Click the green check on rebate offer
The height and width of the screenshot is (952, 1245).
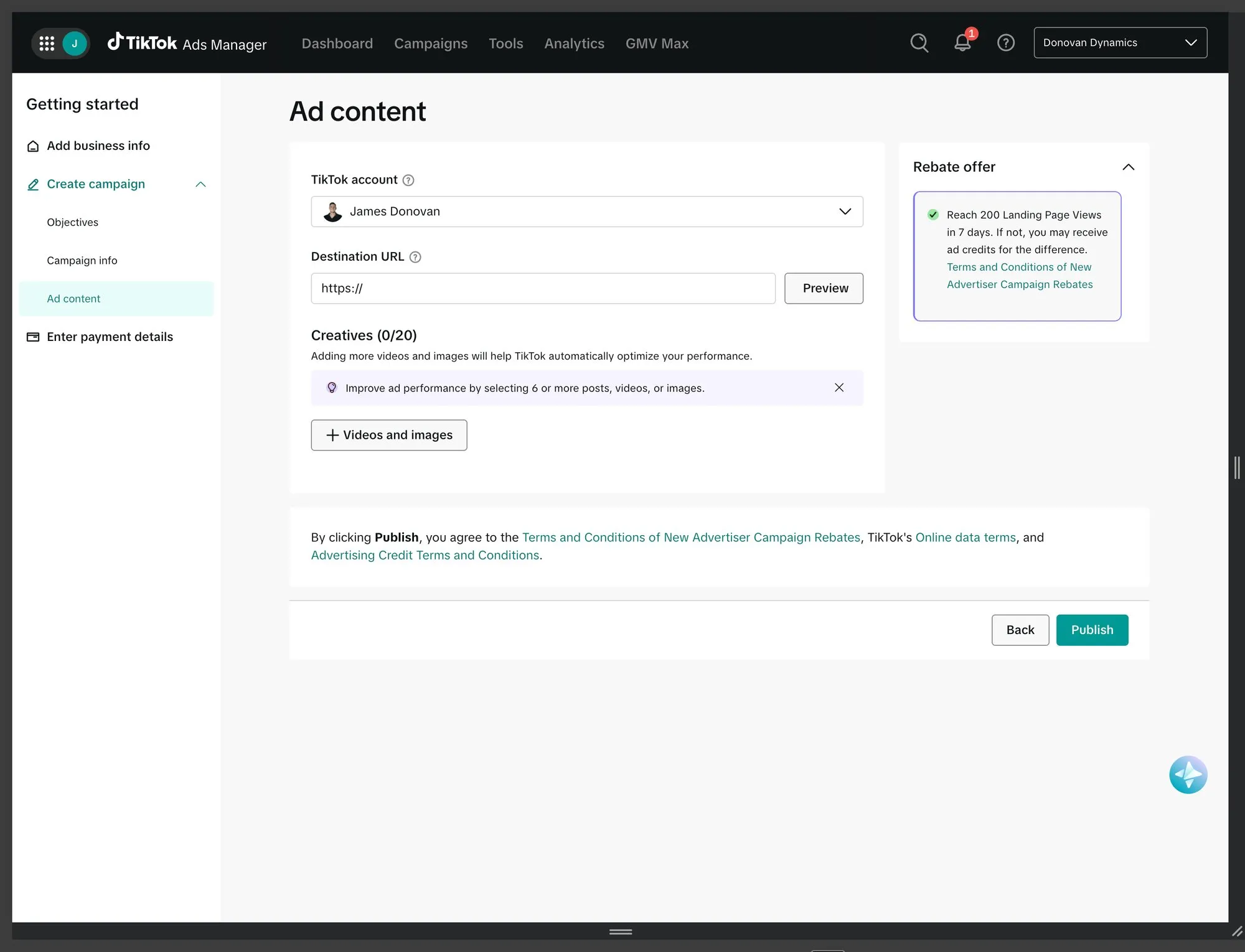pyautogui.click(x=933, y=215)
